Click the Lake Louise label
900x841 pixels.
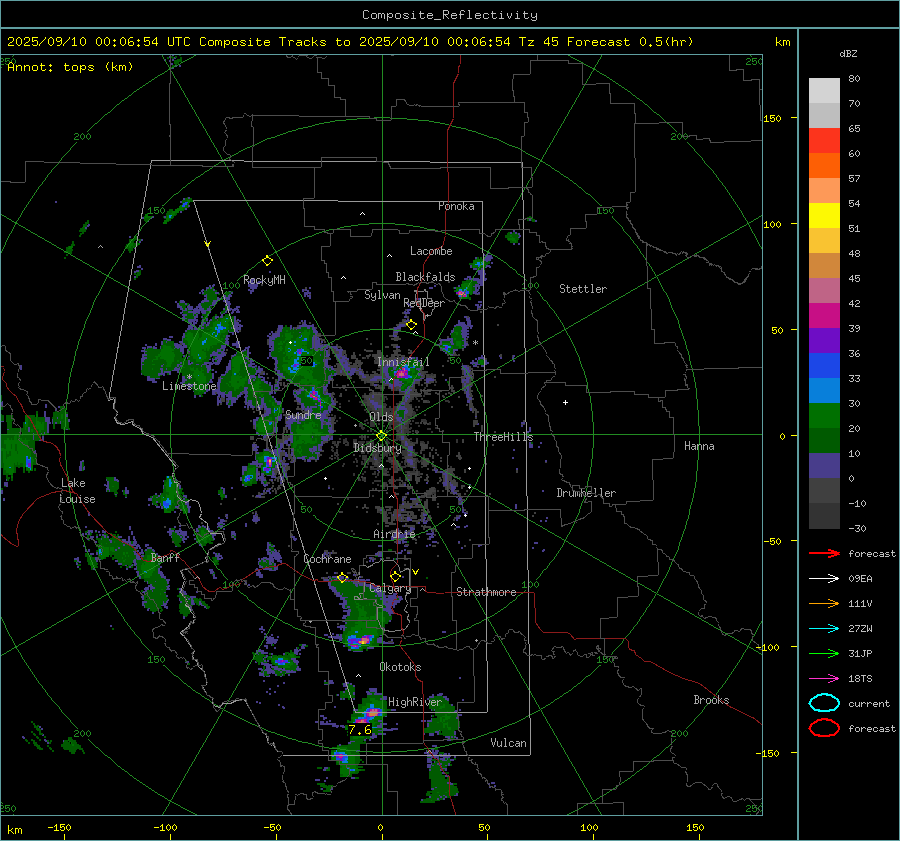point(77,491)
